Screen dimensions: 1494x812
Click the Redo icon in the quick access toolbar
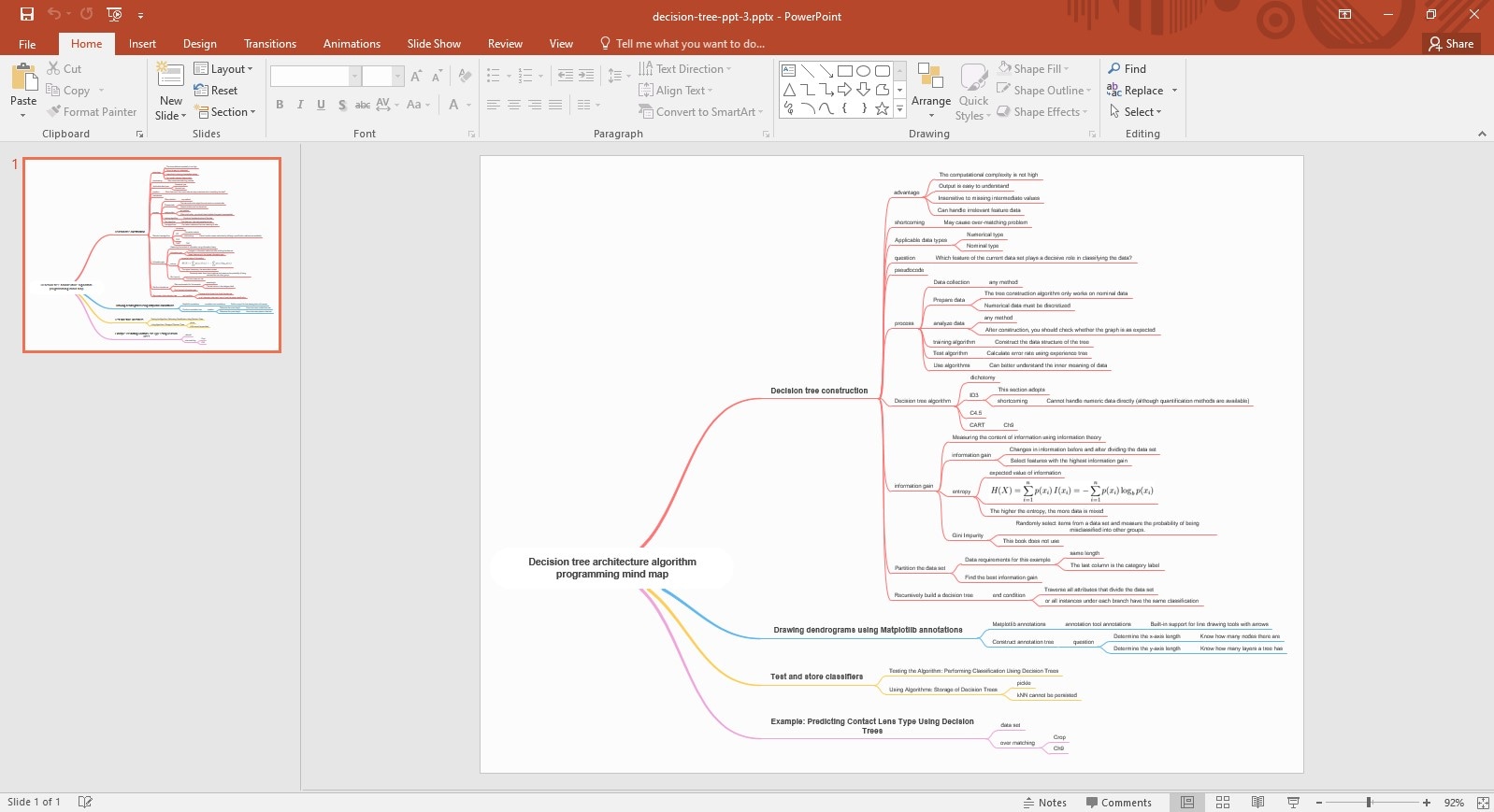tap(86, 14)
